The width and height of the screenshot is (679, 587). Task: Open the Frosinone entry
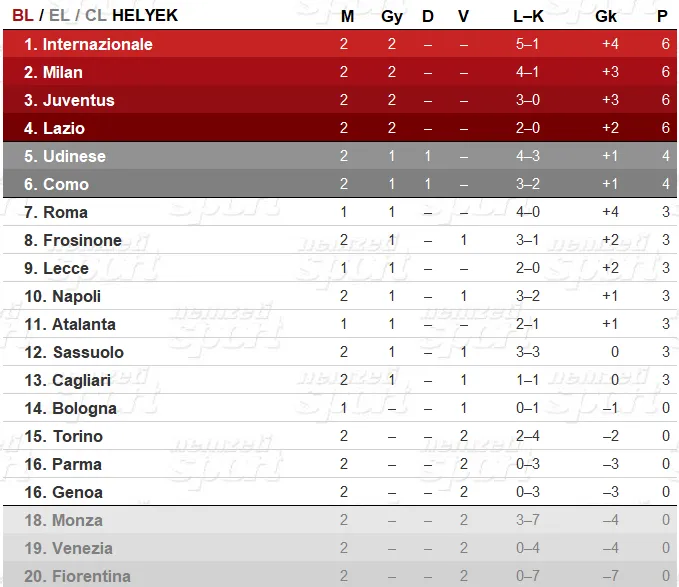click(x=82, y=240)
